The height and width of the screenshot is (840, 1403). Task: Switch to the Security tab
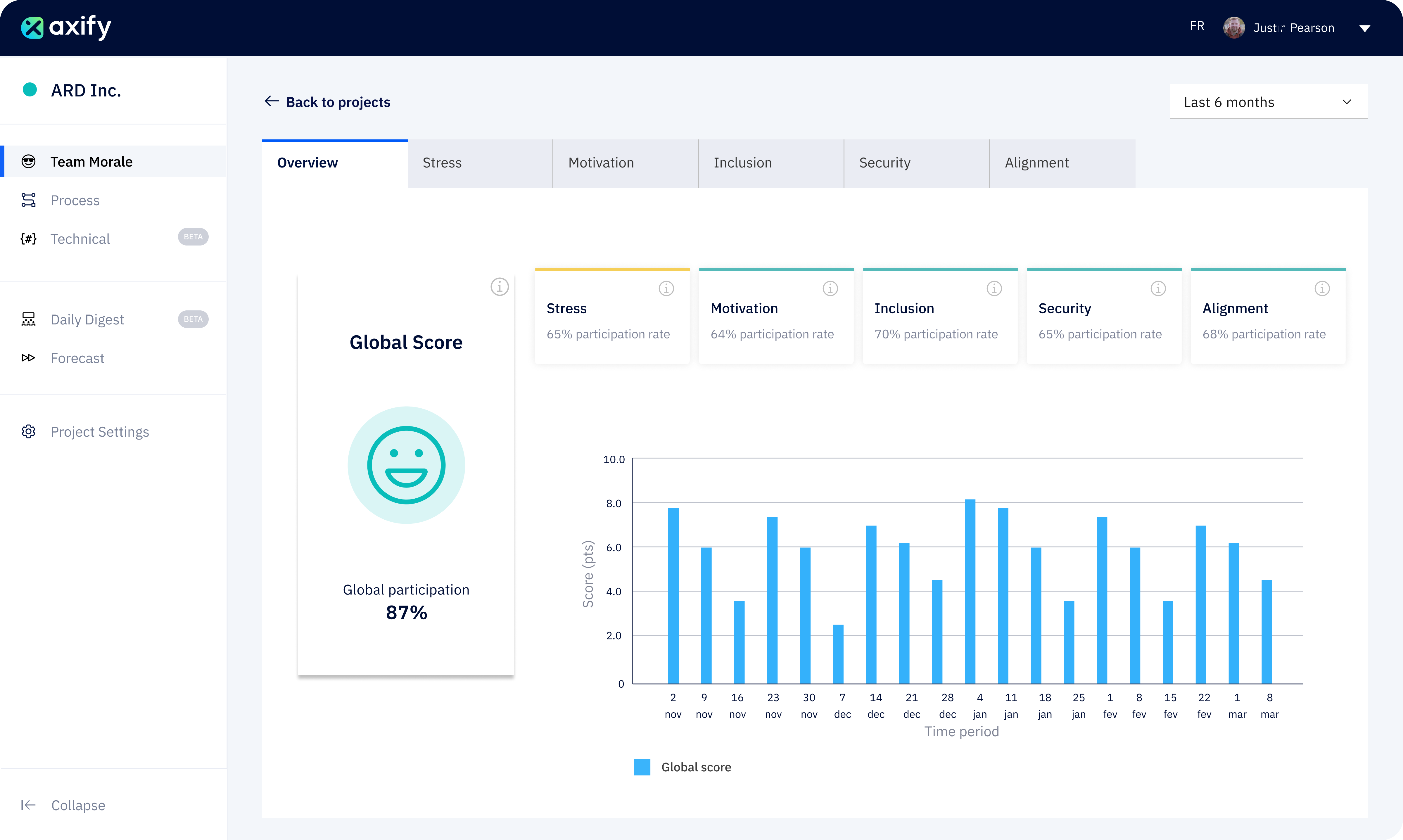884,163
